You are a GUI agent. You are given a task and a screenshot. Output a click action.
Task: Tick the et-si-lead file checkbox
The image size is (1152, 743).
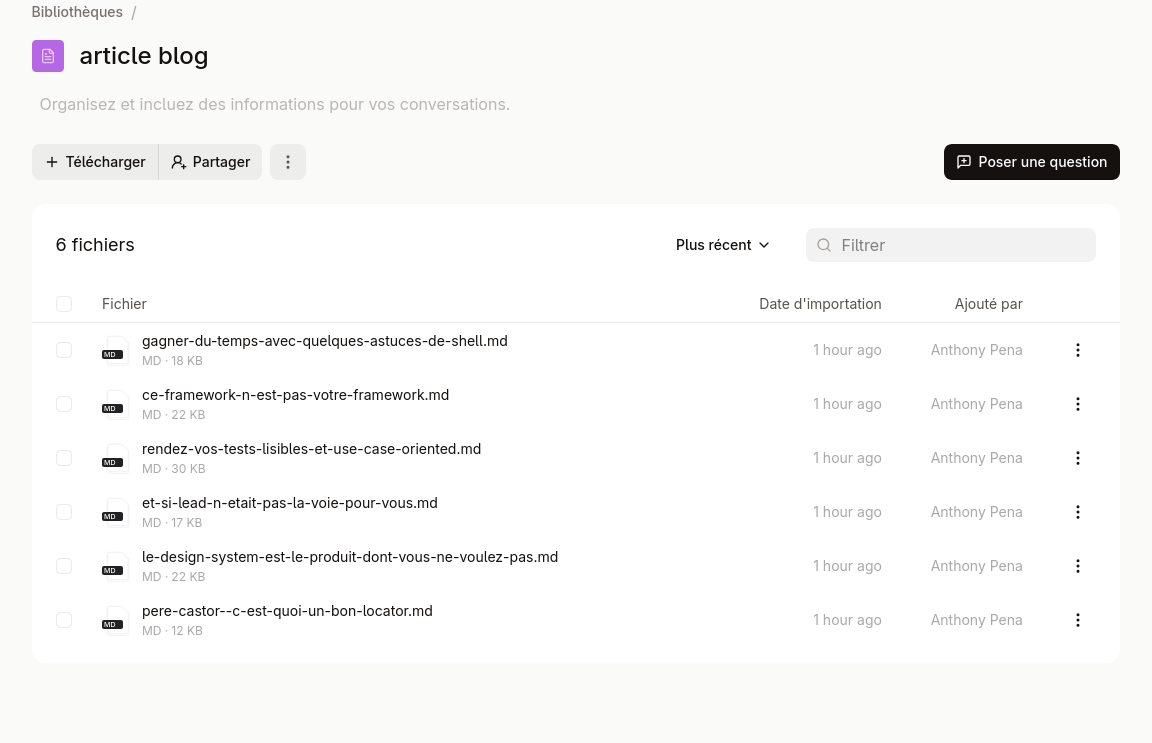pyautogui.click(x=64, y=512)
